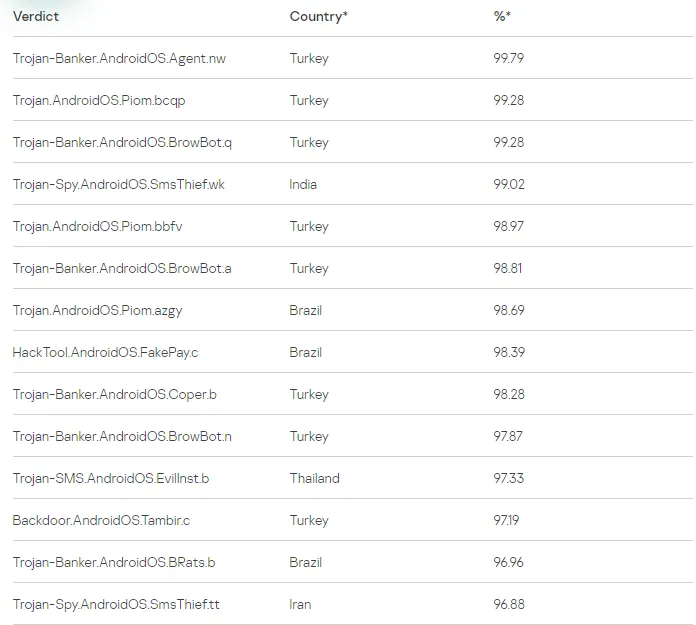696x625 pixels.
Task: Select the Trojan.AndroidOS.Piom.azgy verdict
Action: pyautogui.click(x=97, y=310)
